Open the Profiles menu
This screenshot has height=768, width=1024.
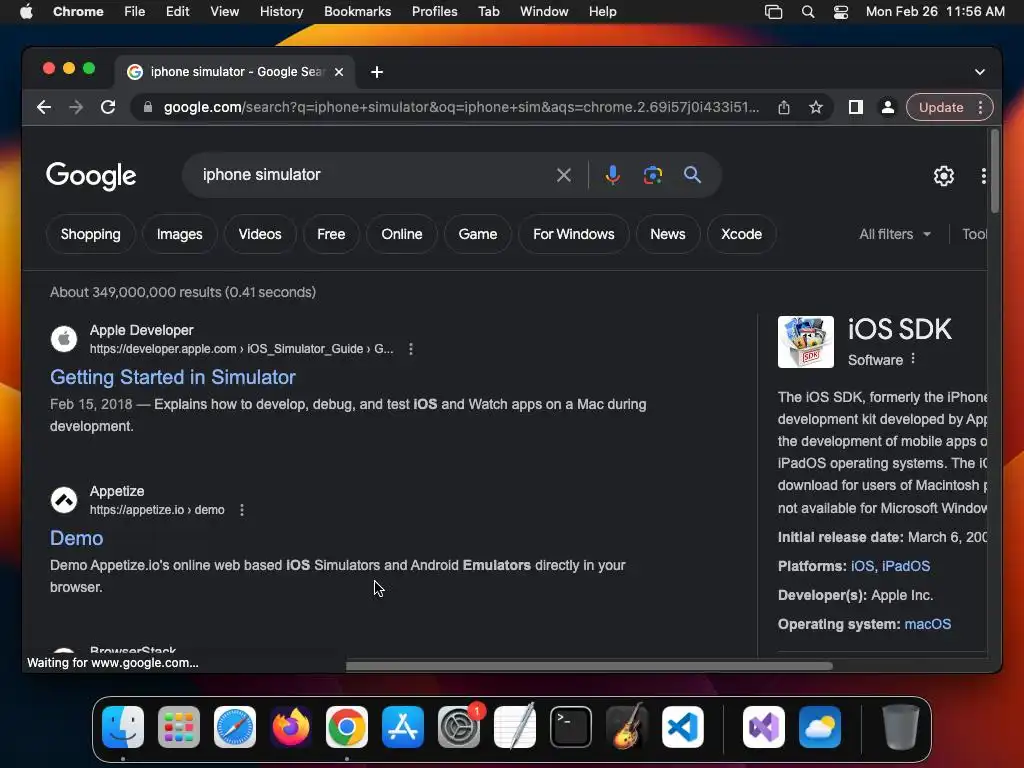point(434,11)
